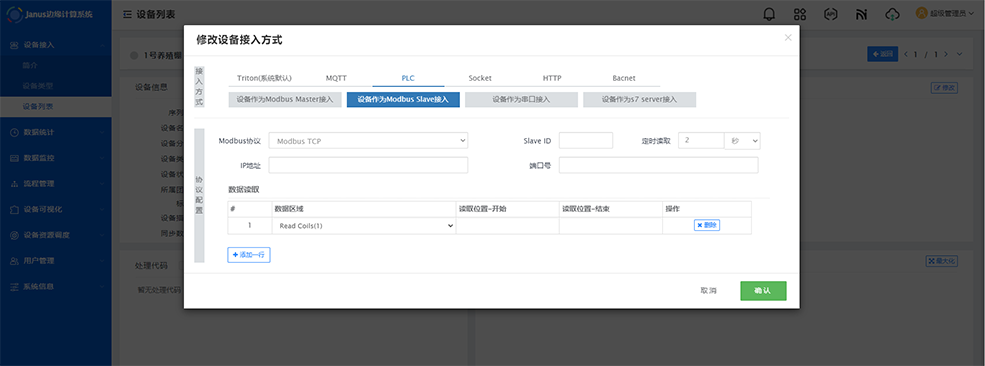Select the PLC tab
The height and width of the screenshot is (366, 985).
click(408, 78)
